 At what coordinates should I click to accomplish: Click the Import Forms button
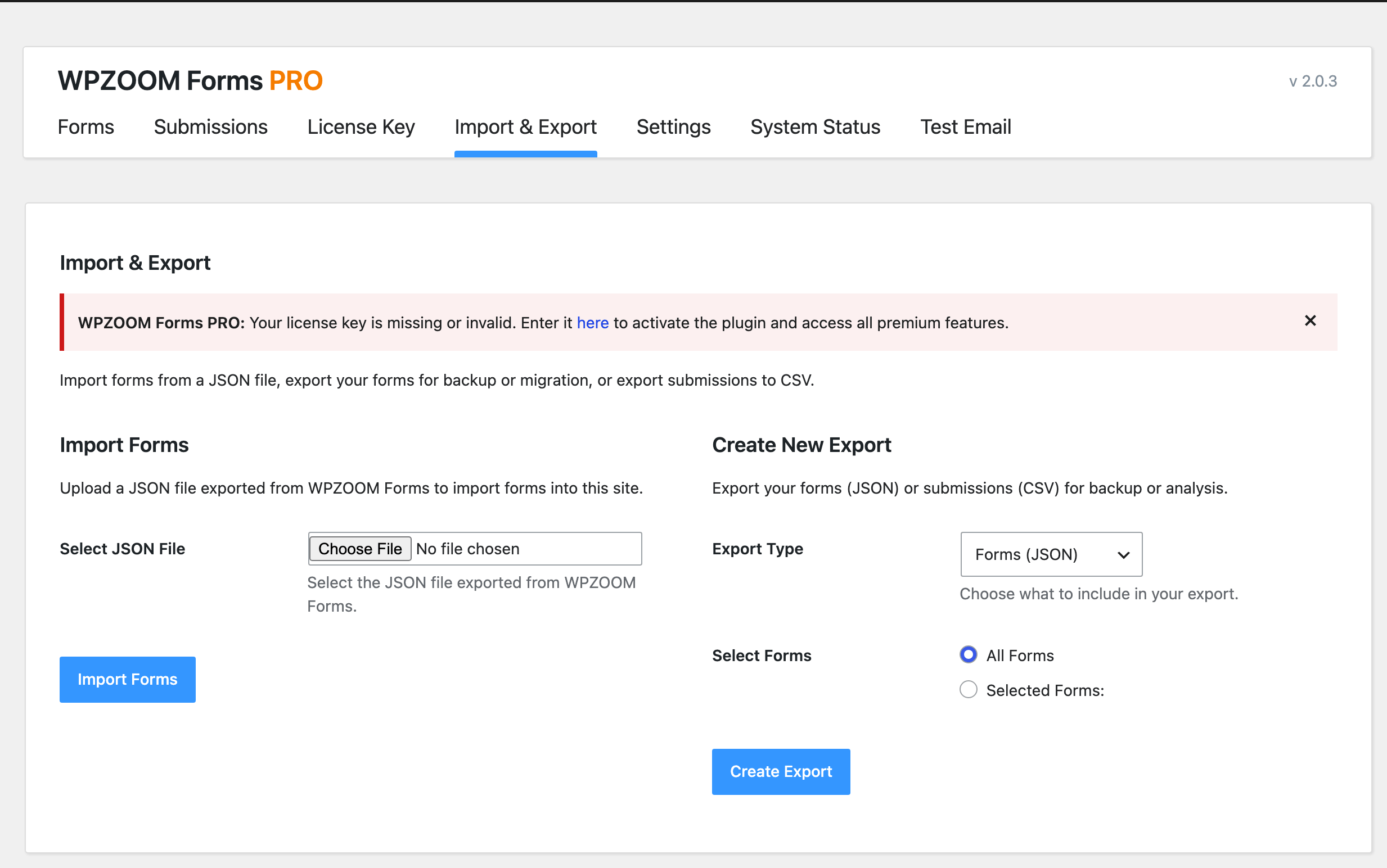(x=128, y=679)
